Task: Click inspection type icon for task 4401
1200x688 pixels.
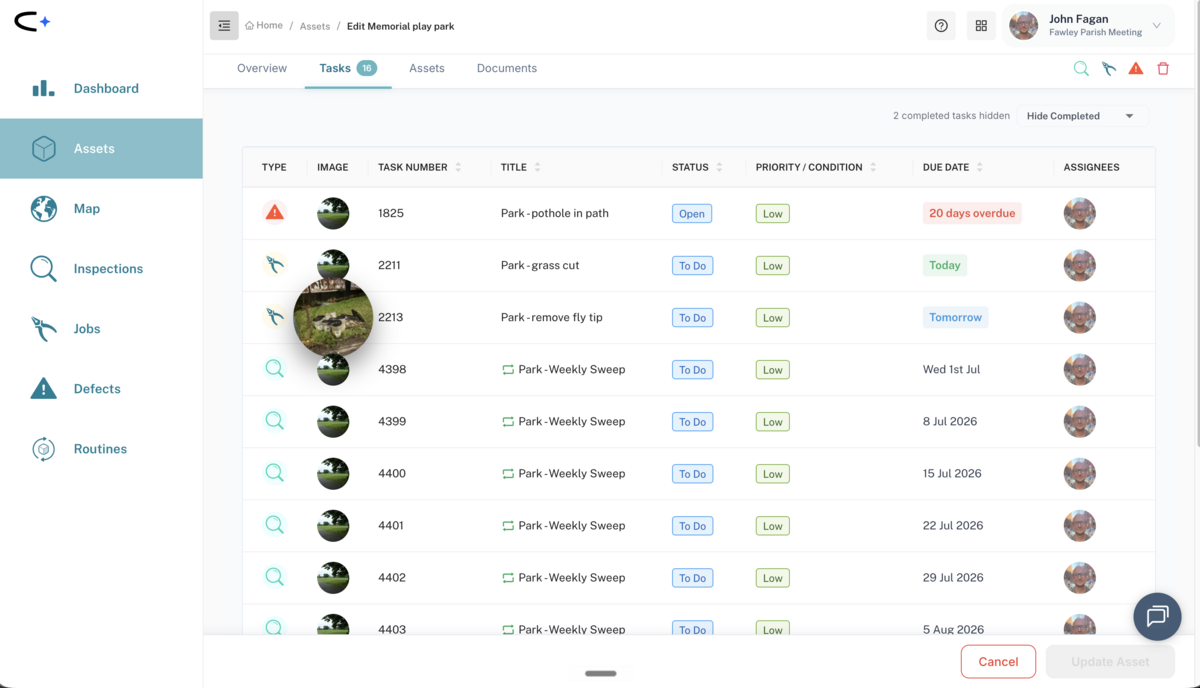Action: tap(274, 525)
